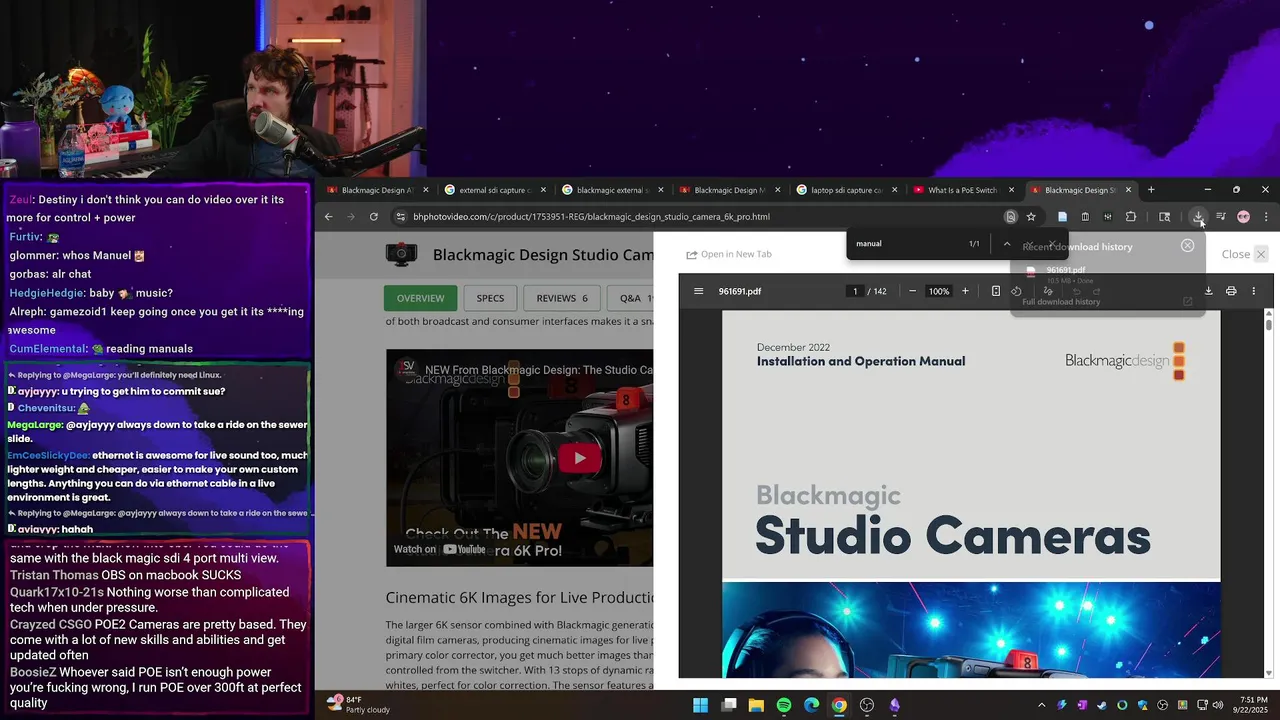
Task: Select the SPECS product tab
Action: (x=490, y=298)
